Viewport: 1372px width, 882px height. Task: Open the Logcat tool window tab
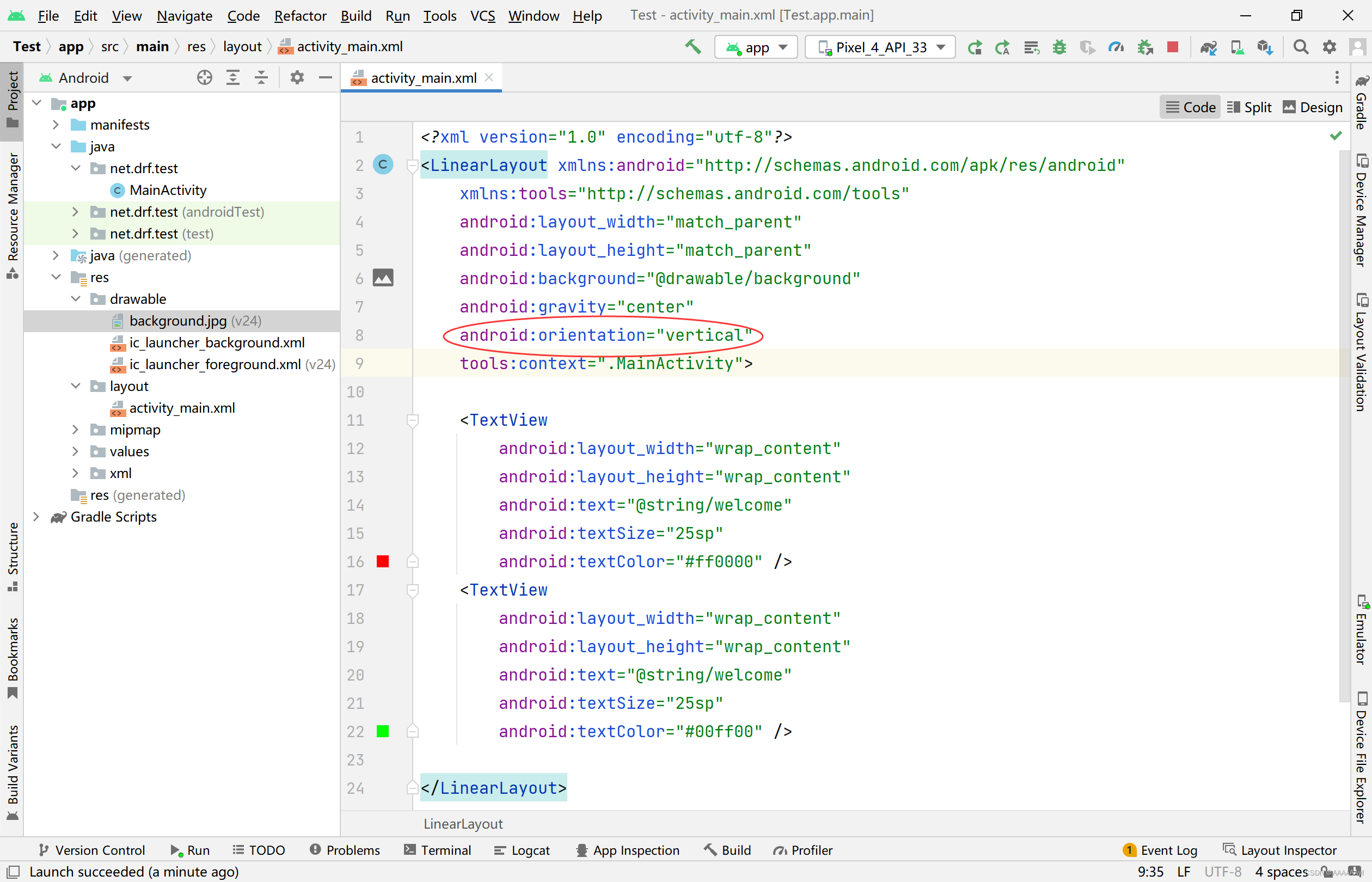pos(522,850)
